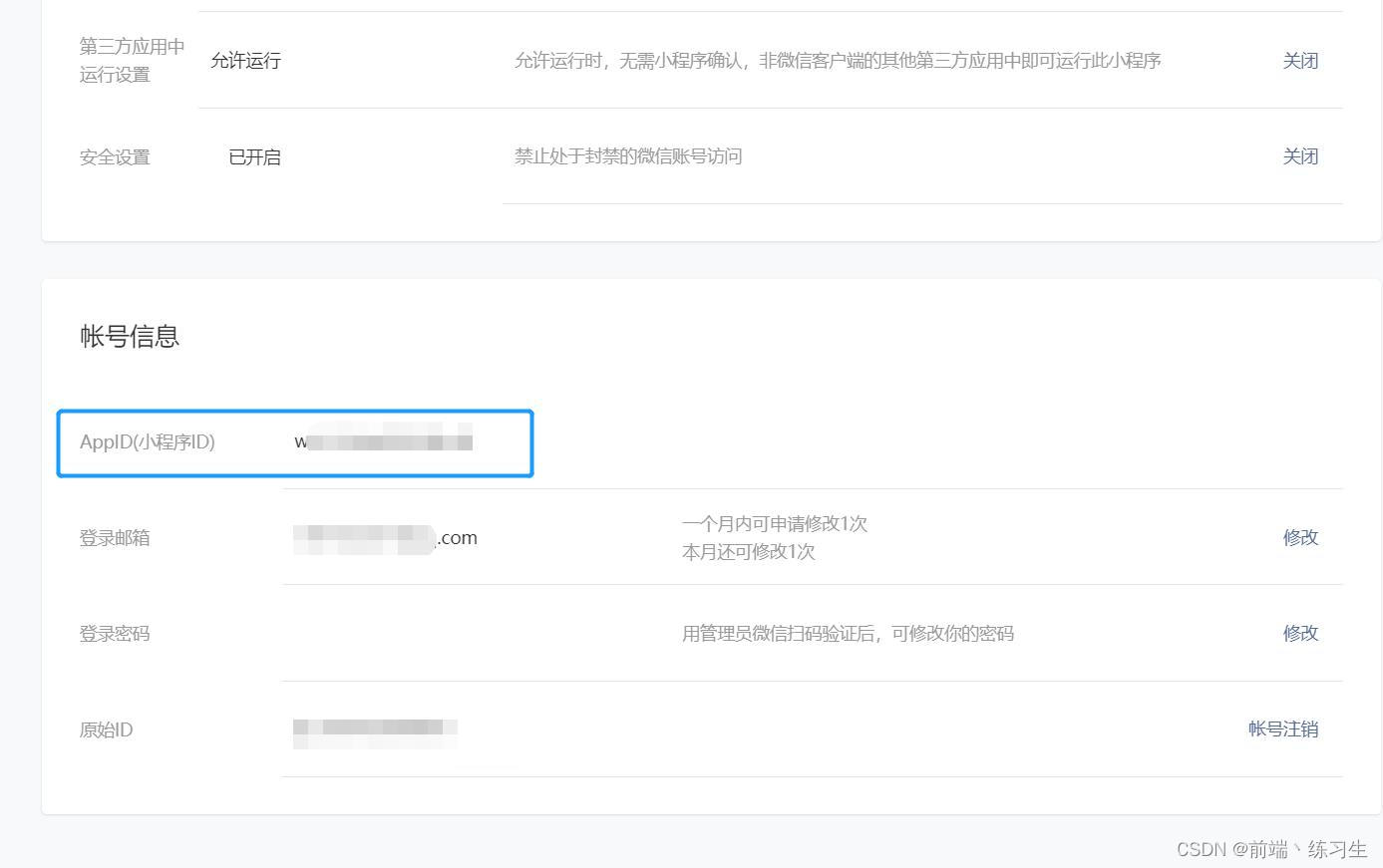Click the 一个月内可申请修改1次 note

click(774, 523)
